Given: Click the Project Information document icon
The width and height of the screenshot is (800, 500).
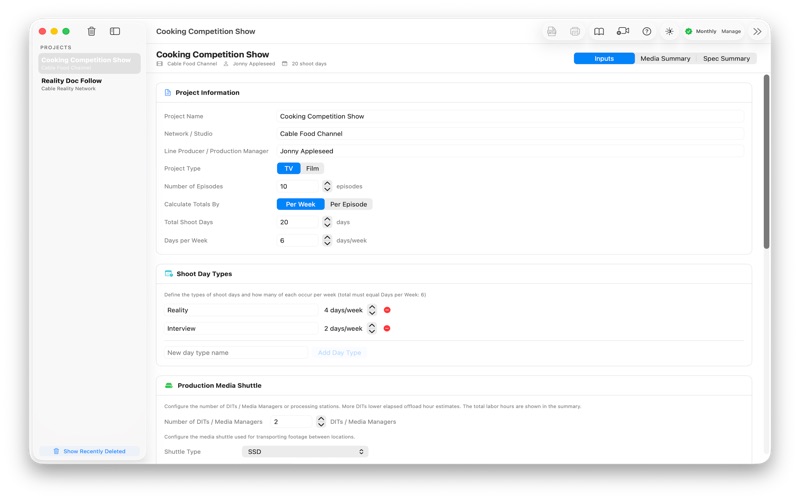Looking at the screenshot, I should 168,92.
